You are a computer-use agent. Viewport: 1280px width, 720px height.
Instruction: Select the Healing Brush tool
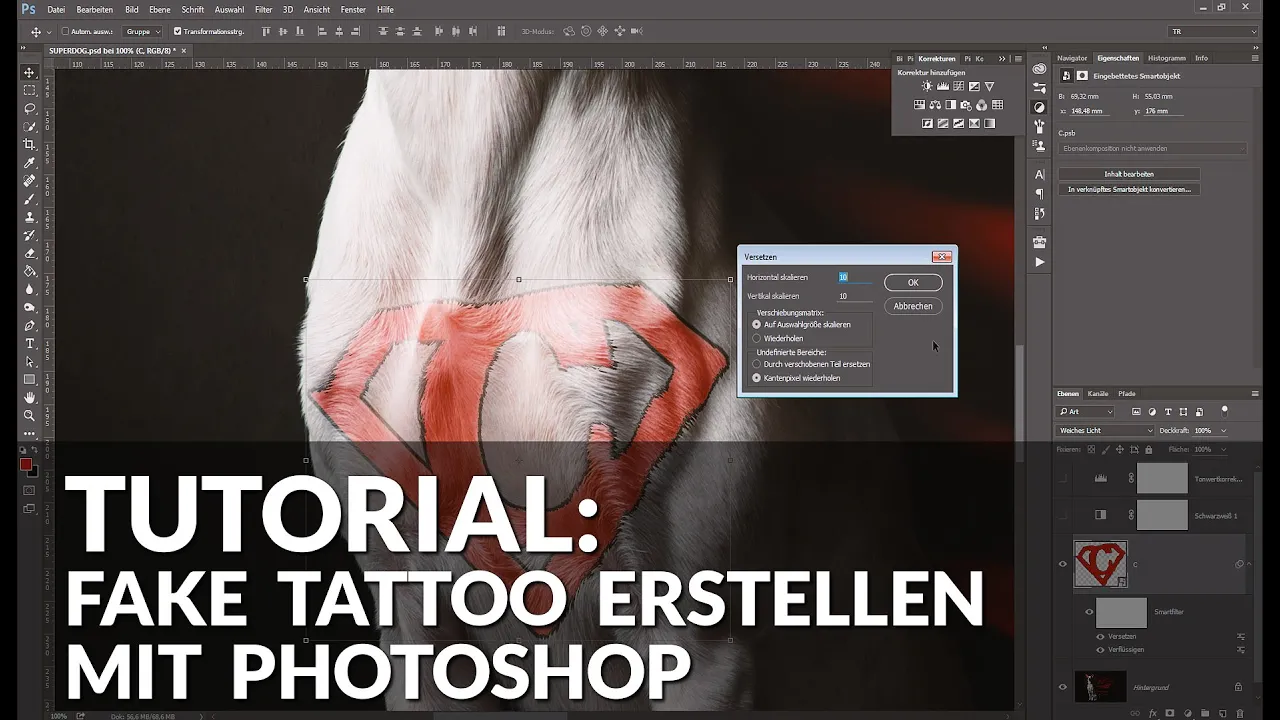point(29,181)
